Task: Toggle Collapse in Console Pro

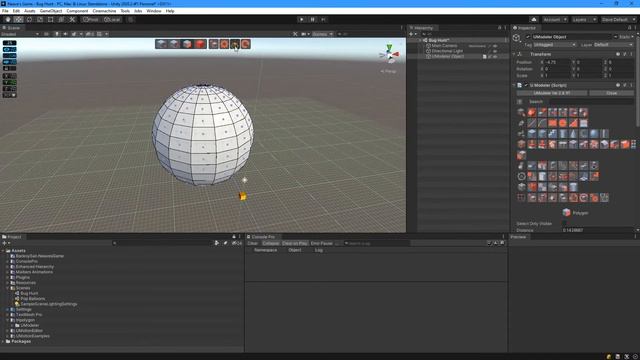Action: pyautogui.click(x=270, y=243)
